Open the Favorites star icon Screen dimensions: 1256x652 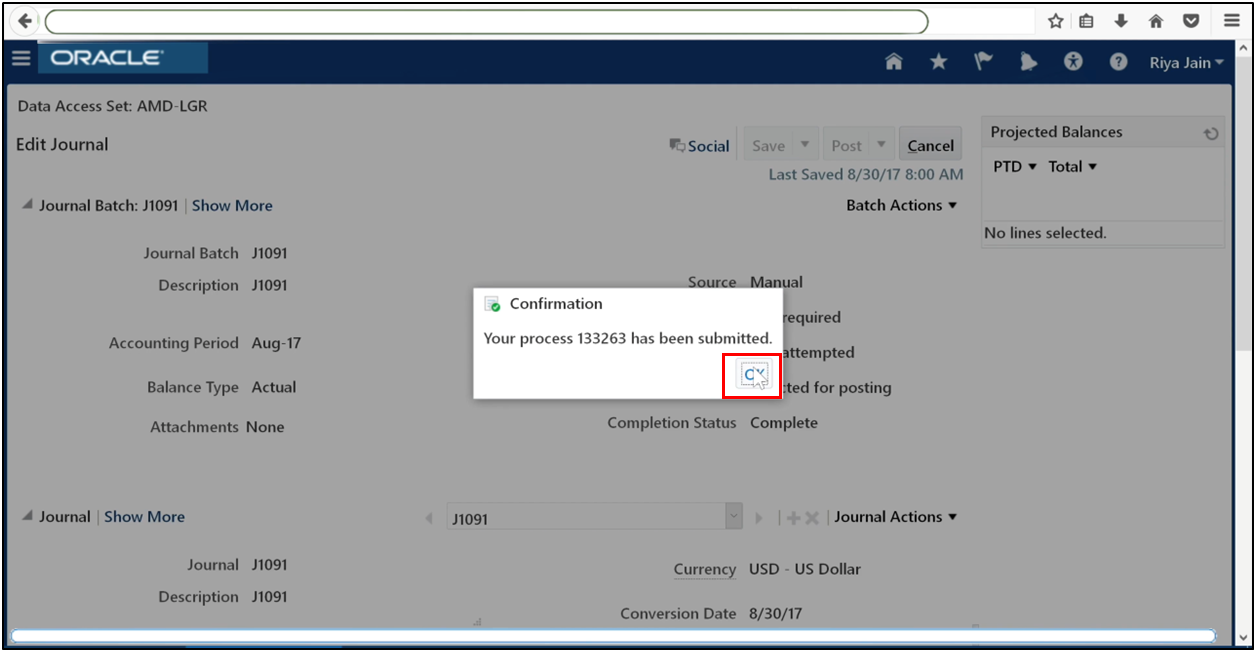938,61
